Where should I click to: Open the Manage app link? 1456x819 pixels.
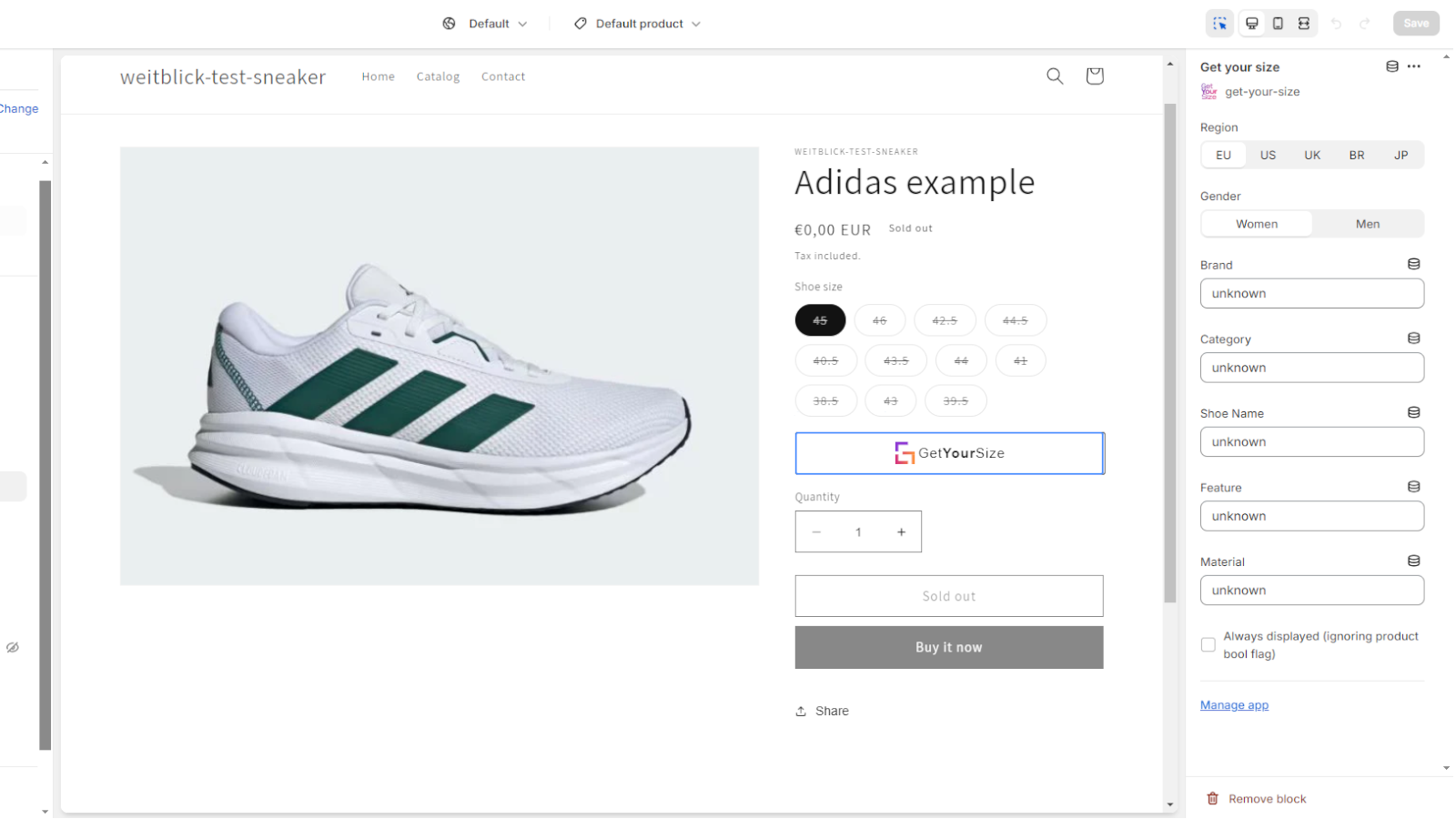point(1234,705)
